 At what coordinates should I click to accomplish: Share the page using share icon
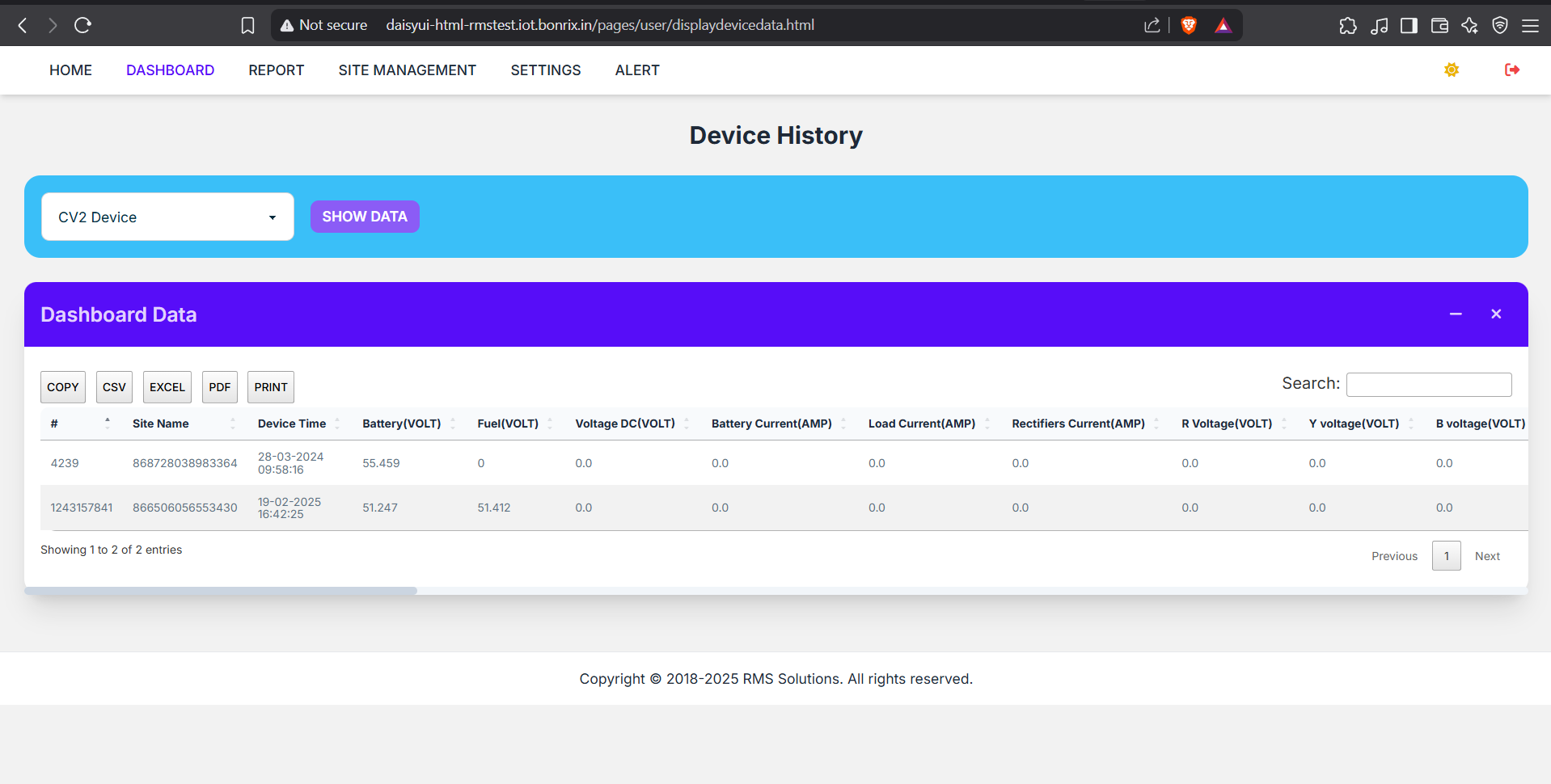[x=1152, y=25]
